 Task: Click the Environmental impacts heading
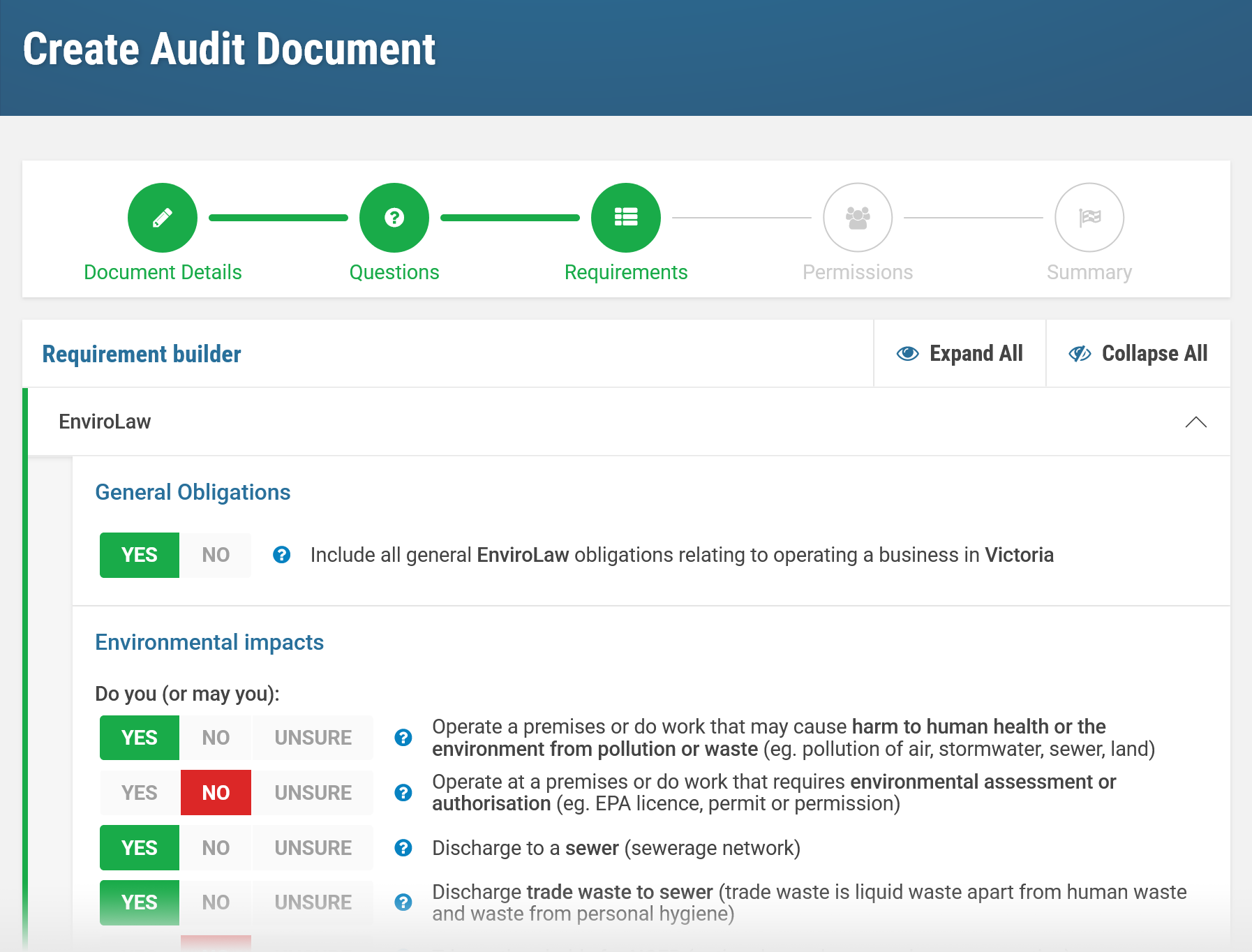(x=209, y=642)
